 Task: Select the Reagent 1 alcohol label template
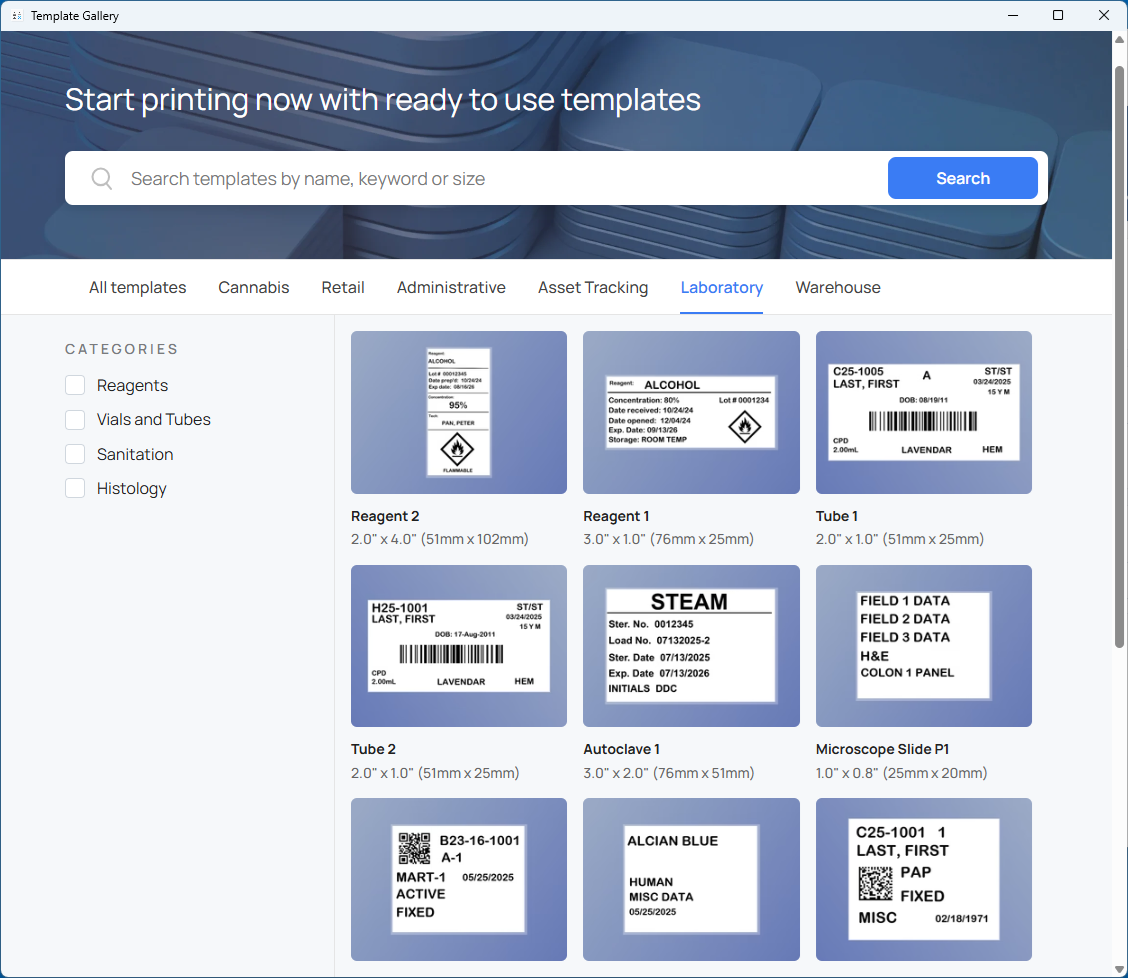click(x=691, y=412)
